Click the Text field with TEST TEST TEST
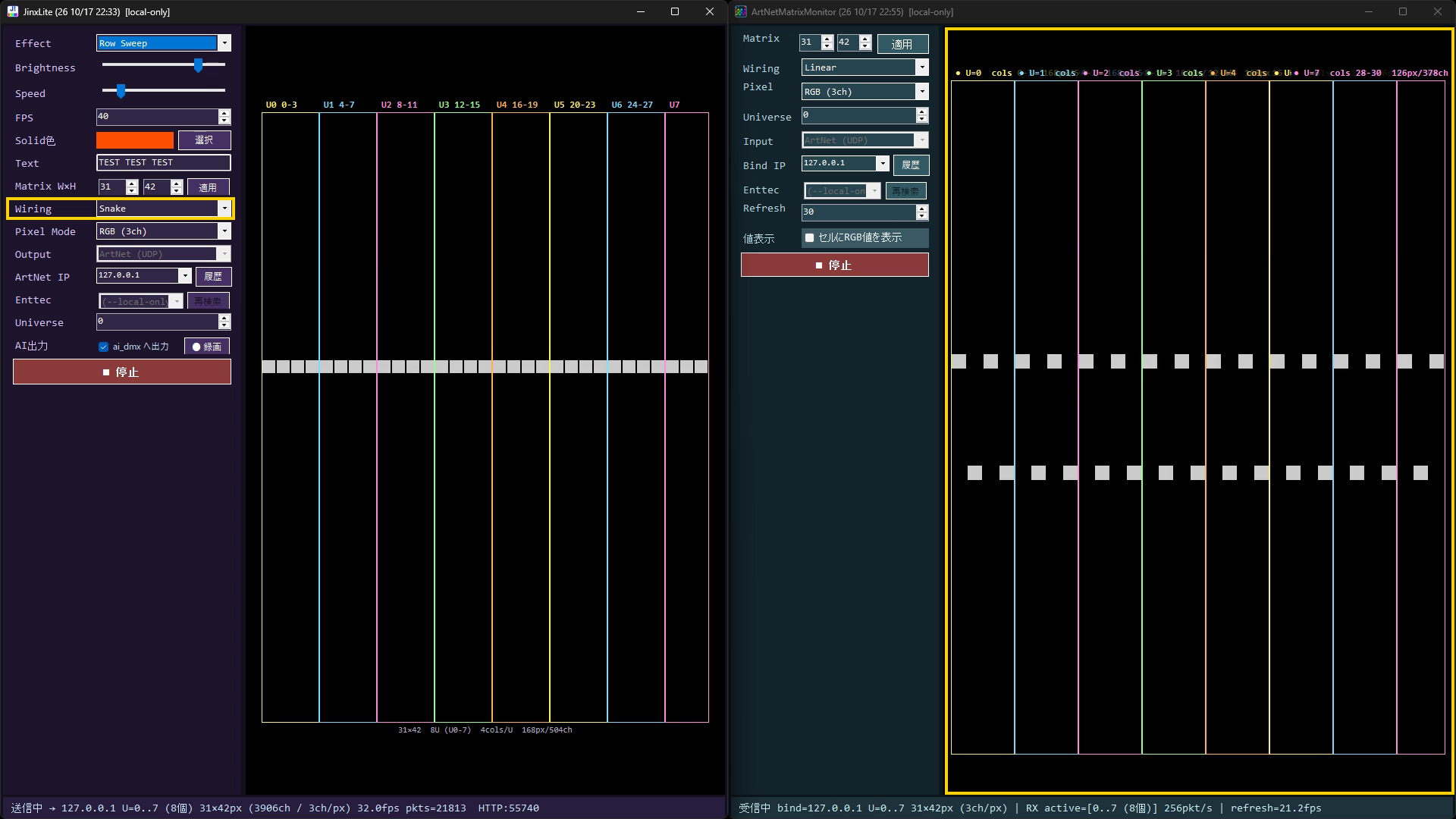The height and width of the screenshot is (819, 1456). coord(164,162)
